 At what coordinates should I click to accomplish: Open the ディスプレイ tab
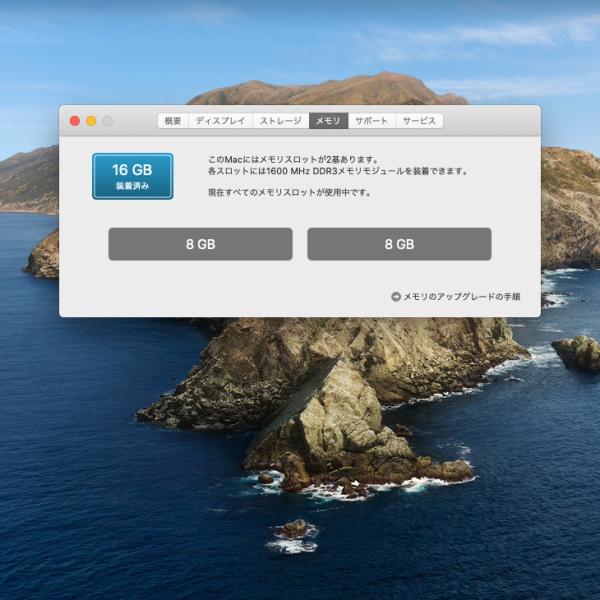(220, 121)
